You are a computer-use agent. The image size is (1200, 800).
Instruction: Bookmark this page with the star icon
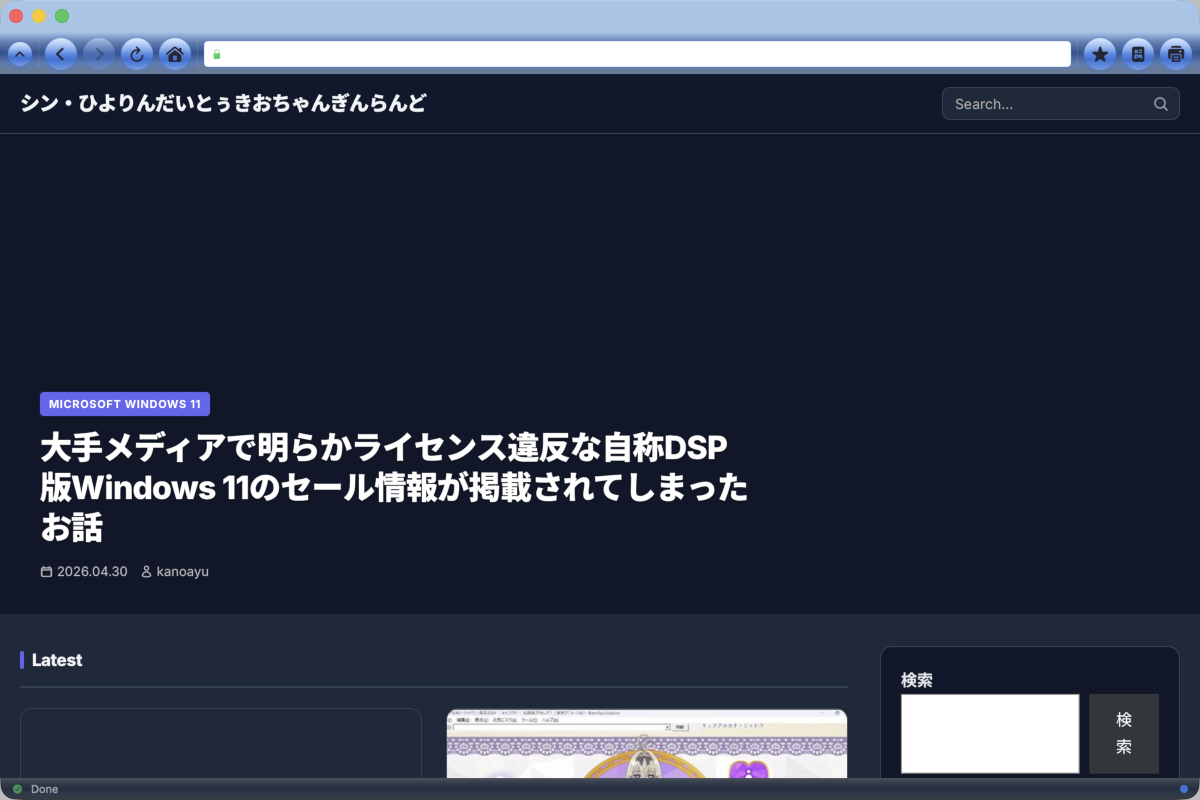[1100, 54]
